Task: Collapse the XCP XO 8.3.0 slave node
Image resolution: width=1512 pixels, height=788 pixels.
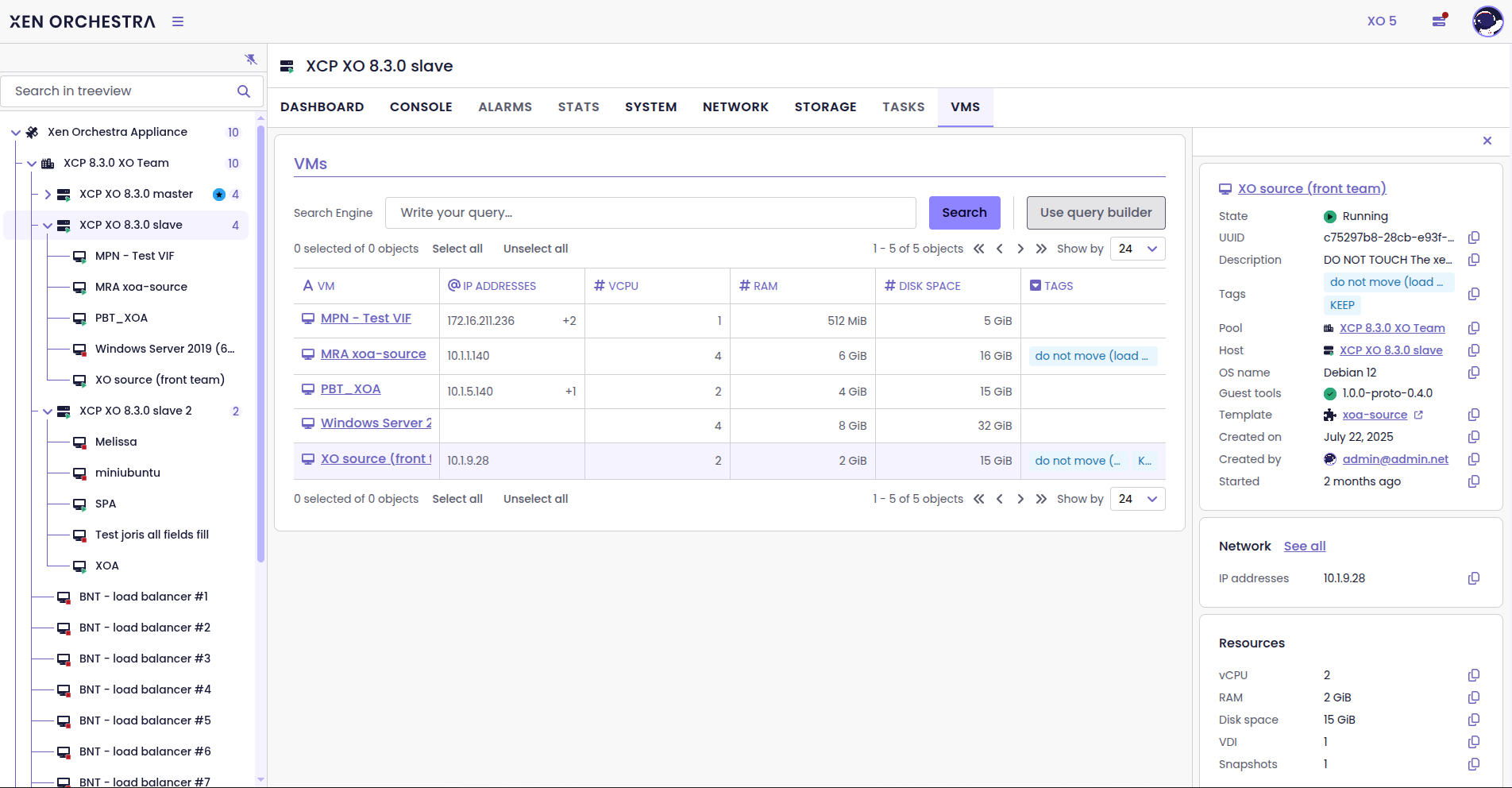Action: pos(48,226)
